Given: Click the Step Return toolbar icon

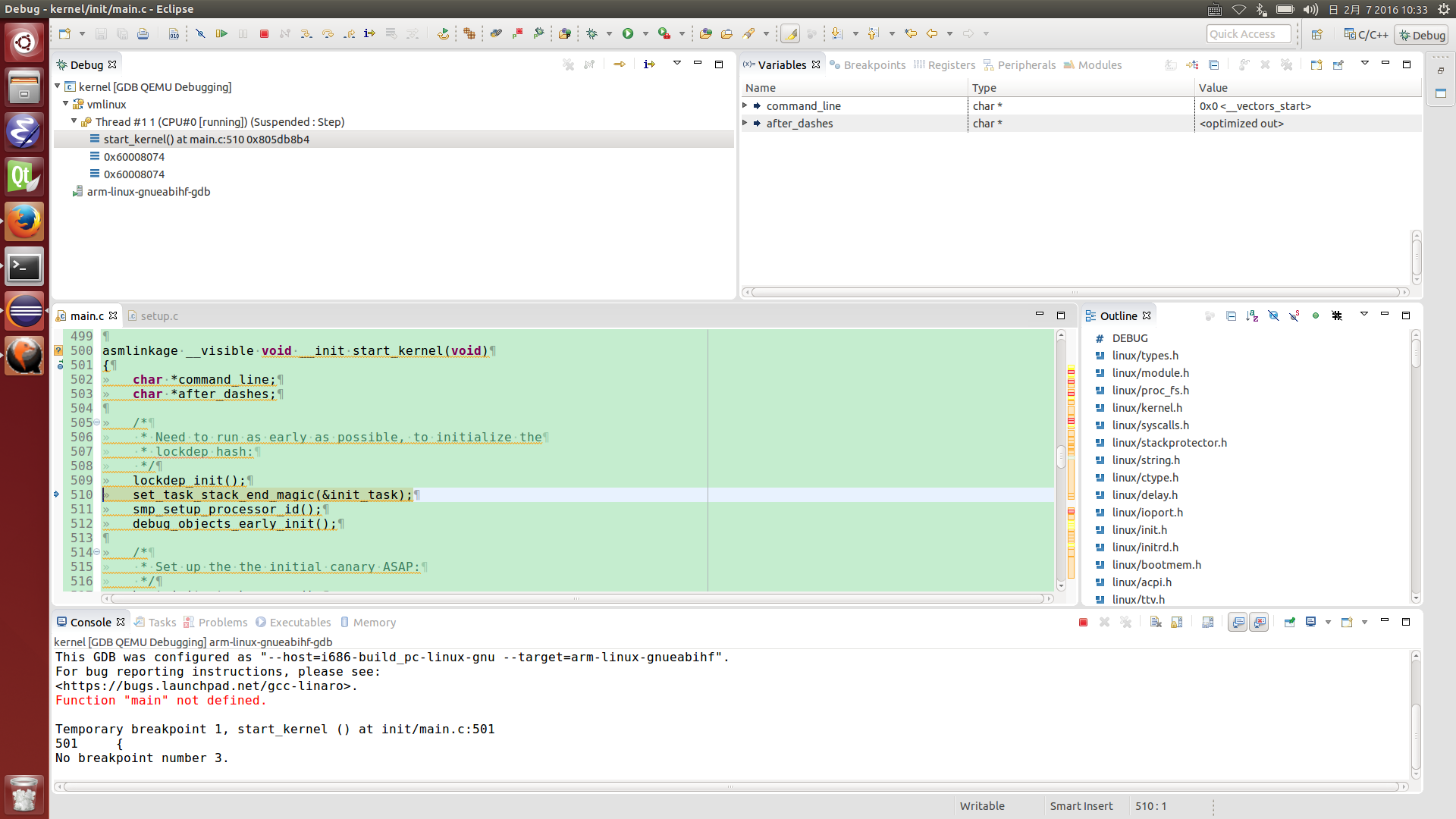Looking at the screenshot, I should coord(349,33).
